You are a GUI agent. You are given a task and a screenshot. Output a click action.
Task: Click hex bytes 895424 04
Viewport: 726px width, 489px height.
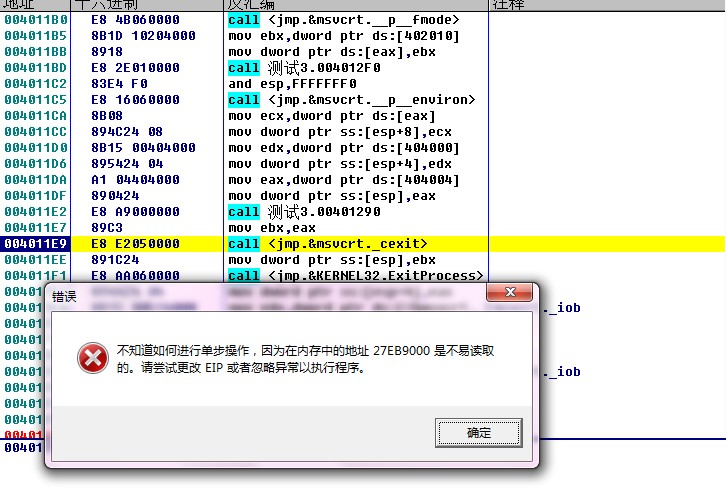[127, 163]
